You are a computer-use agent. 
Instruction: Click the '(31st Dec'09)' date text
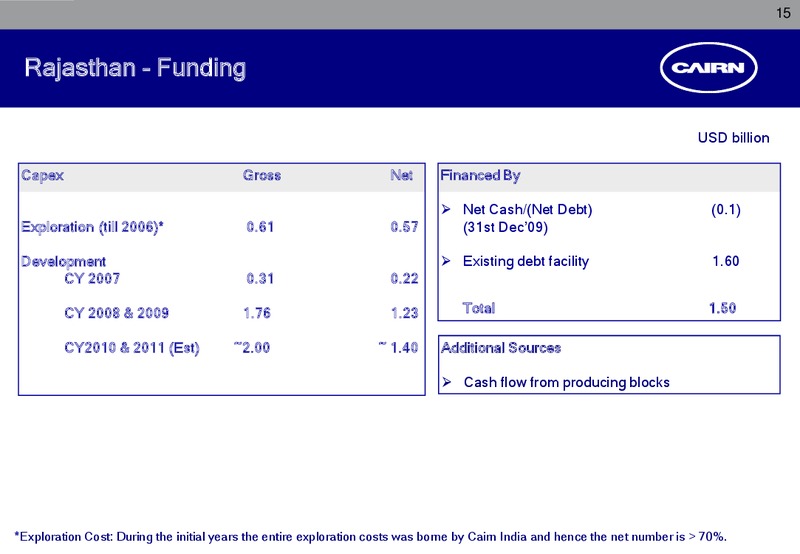click(x=505, y=227)
